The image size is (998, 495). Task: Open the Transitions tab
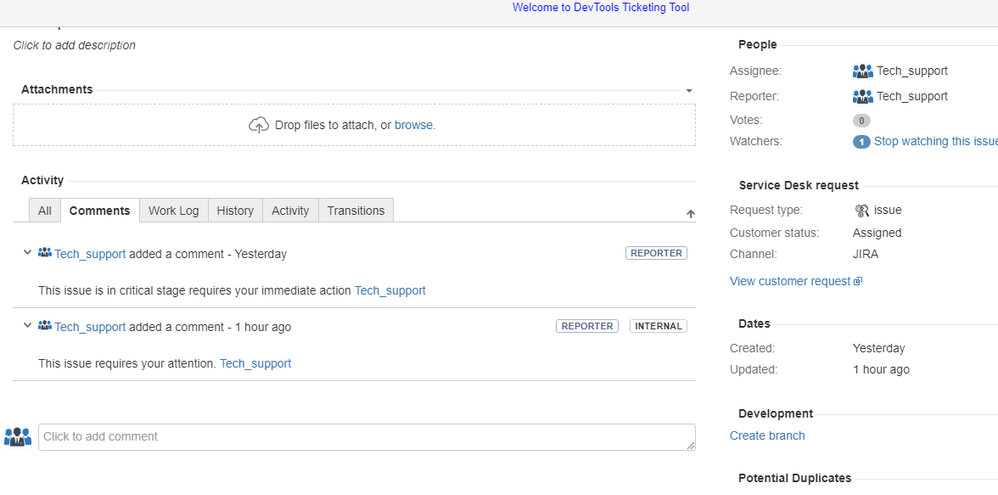[356, 211]
